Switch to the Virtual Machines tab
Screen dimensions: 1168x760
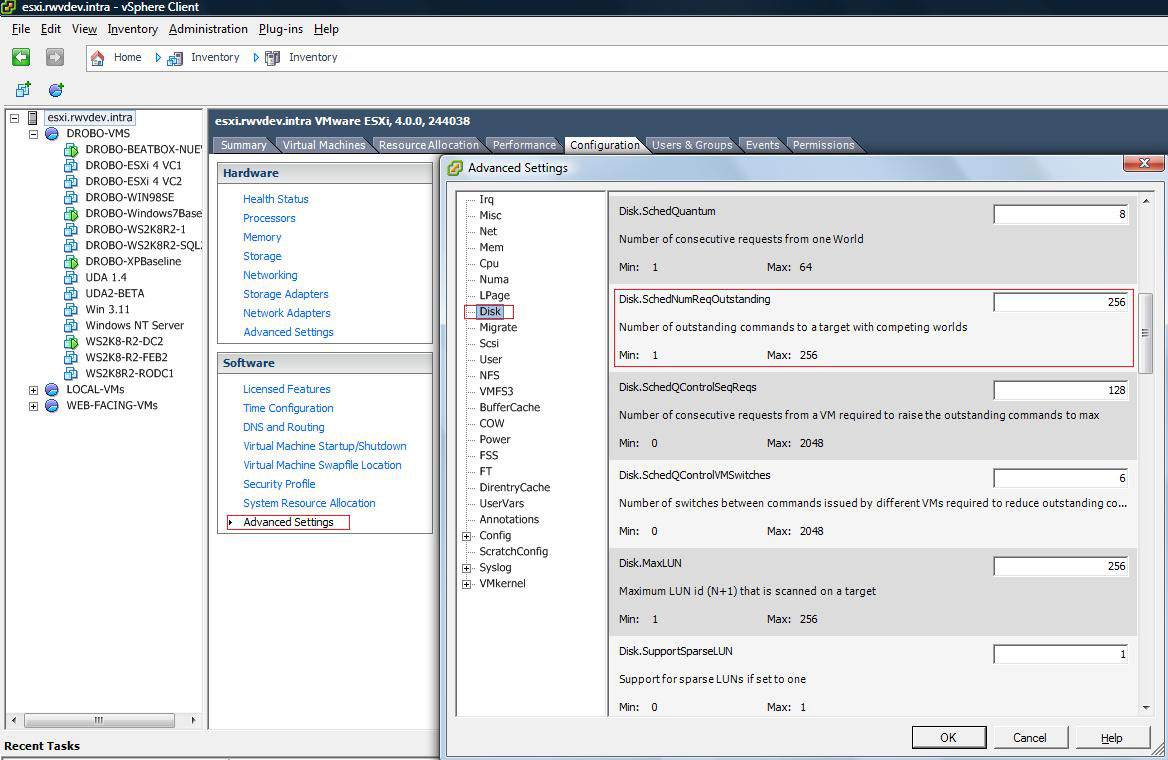click(323, 145)
